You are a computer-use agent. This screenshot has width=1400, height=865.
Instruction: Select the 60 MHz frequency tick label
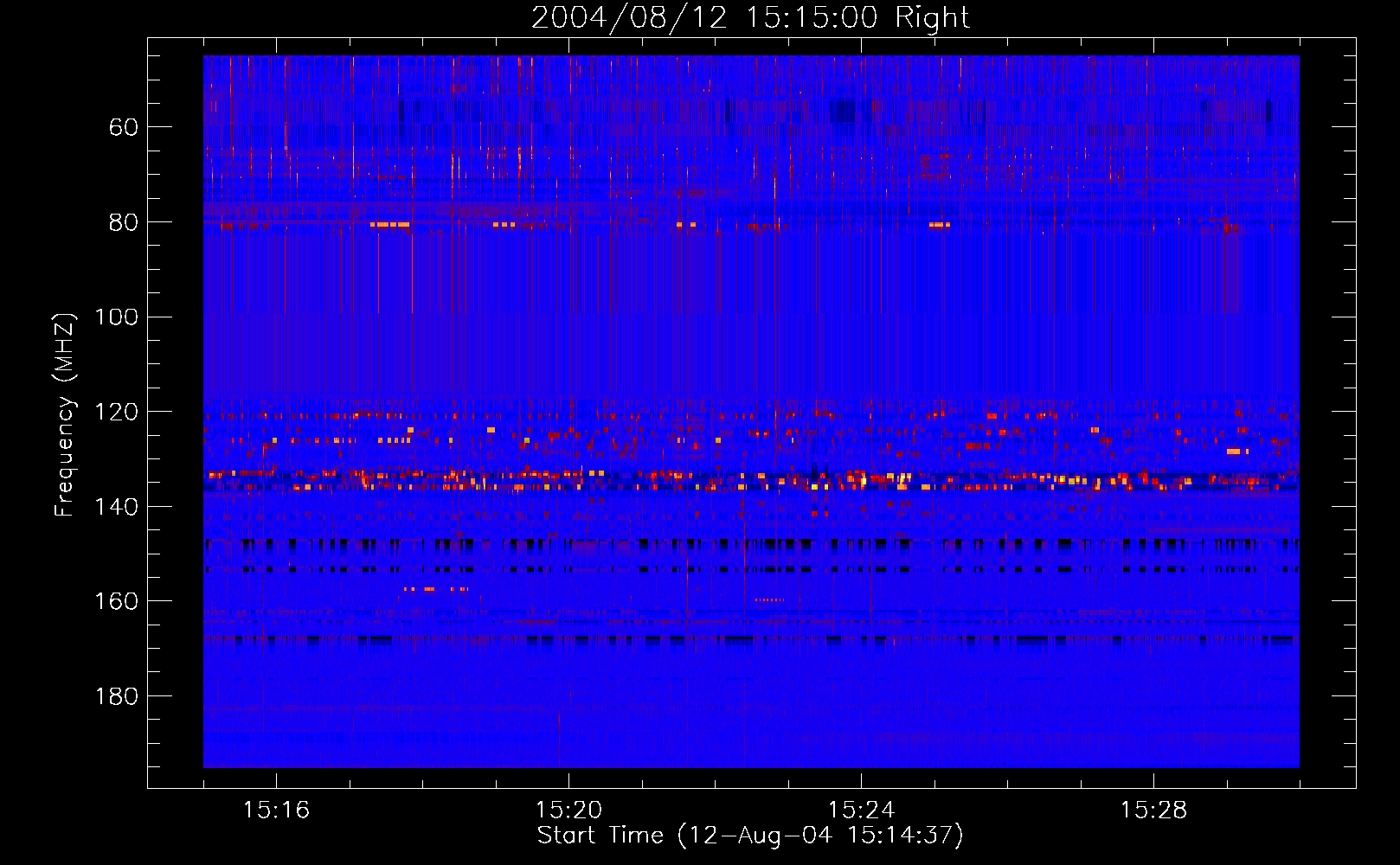pos(123,127)
